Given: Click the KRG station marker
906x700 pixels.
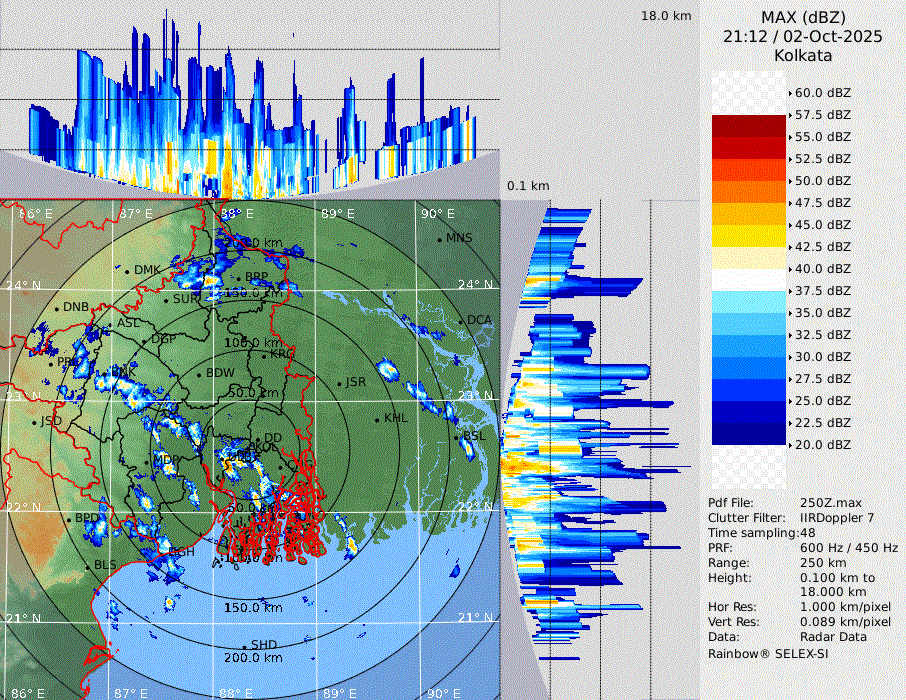Looking at the screenshot, I should coord(264,355).
